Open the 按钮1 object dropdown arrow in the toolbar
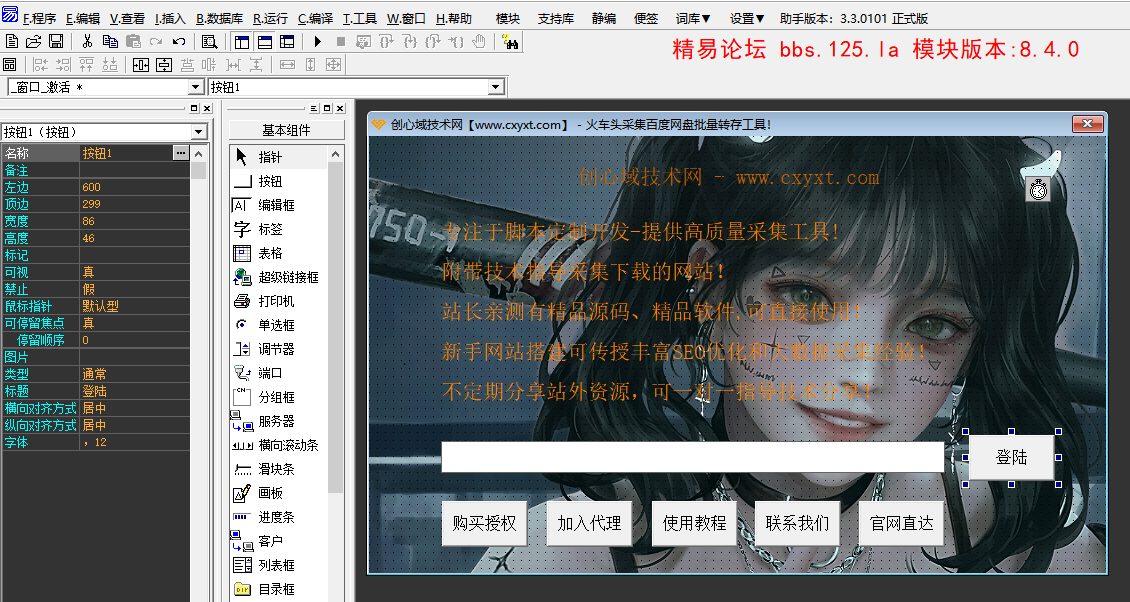Image resolution: width=1130 pixels, height=602 pixels. pyautogui.click(x=495, y=87)
